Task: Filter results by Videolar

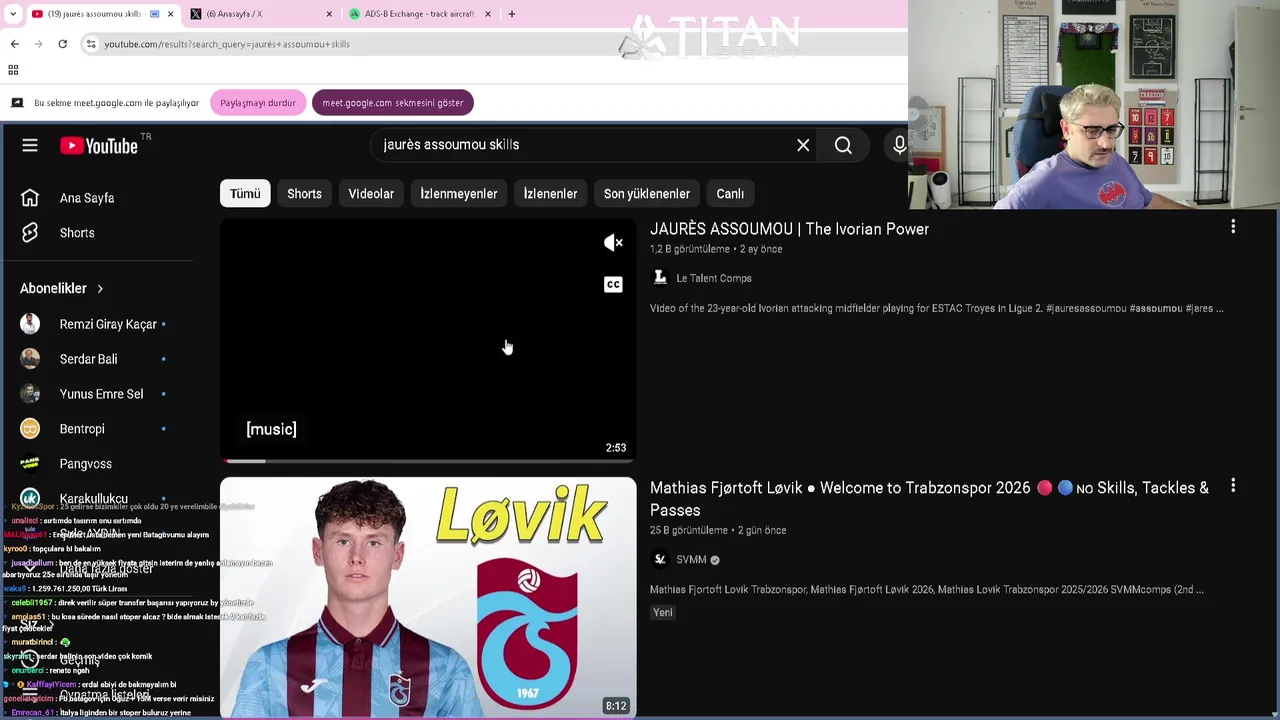Action: click(371, 194)
